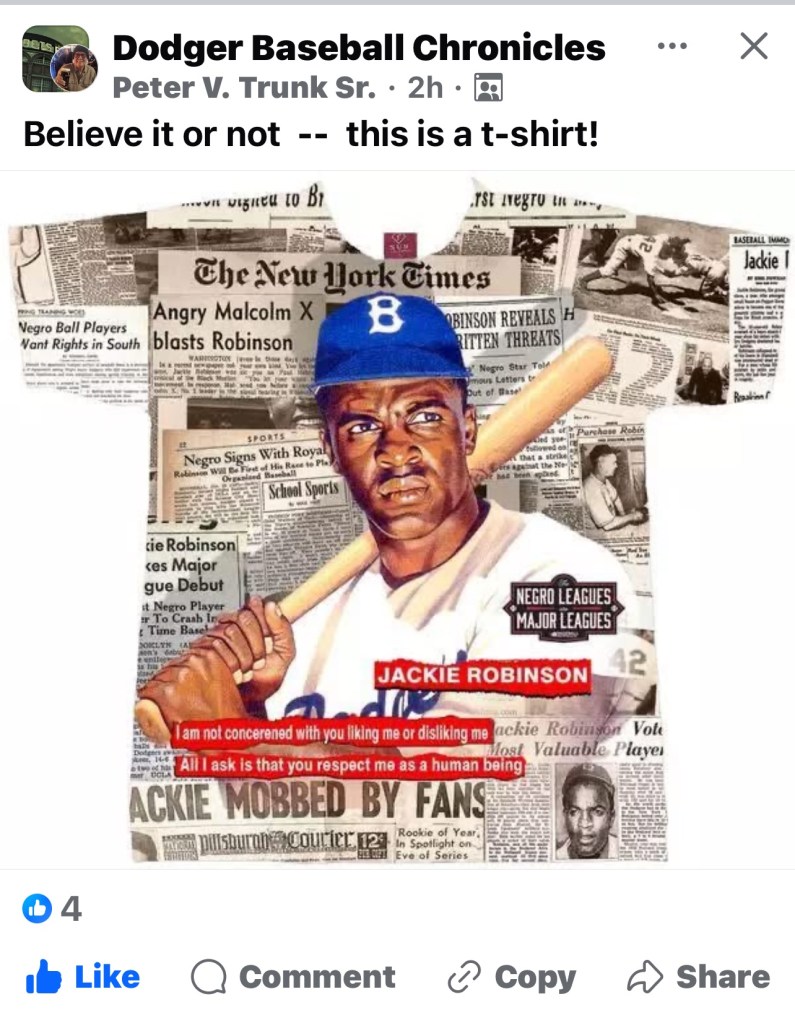The height and width of the screenshot is (1023, 795).
Task: Click the group members privacy icon
Action: (488, 88)
